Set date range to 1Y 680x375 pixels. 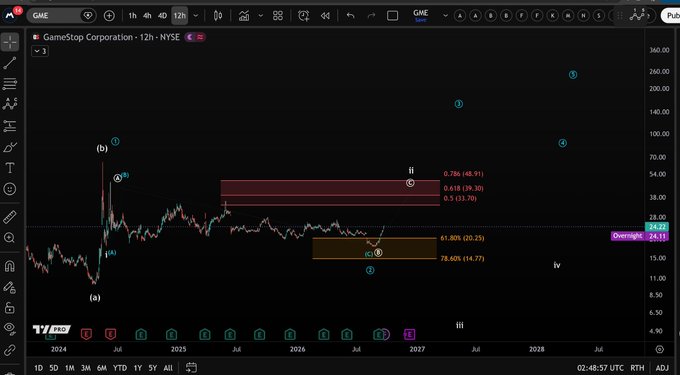(137, 368)
